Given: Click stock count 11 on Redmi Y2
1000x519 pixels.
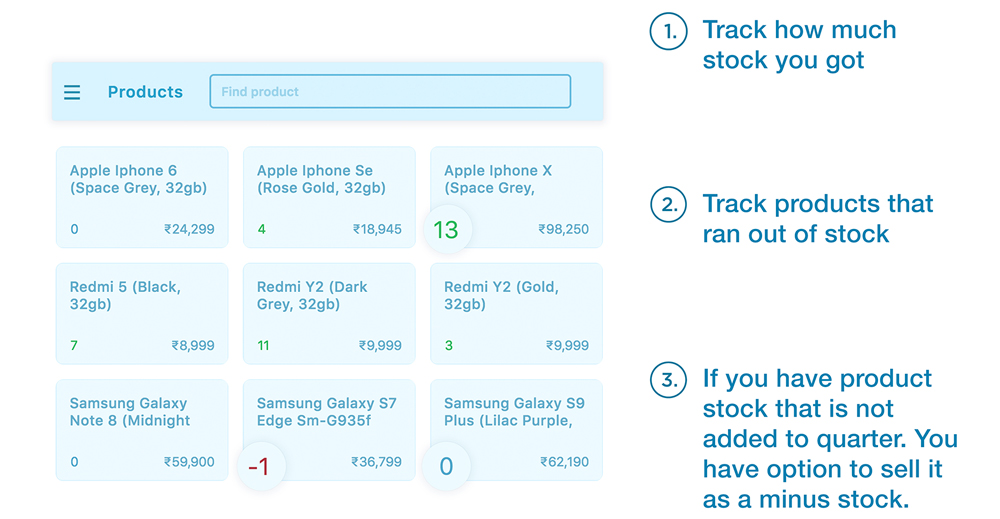Looking at the screenshot, I should coord(263,346).
